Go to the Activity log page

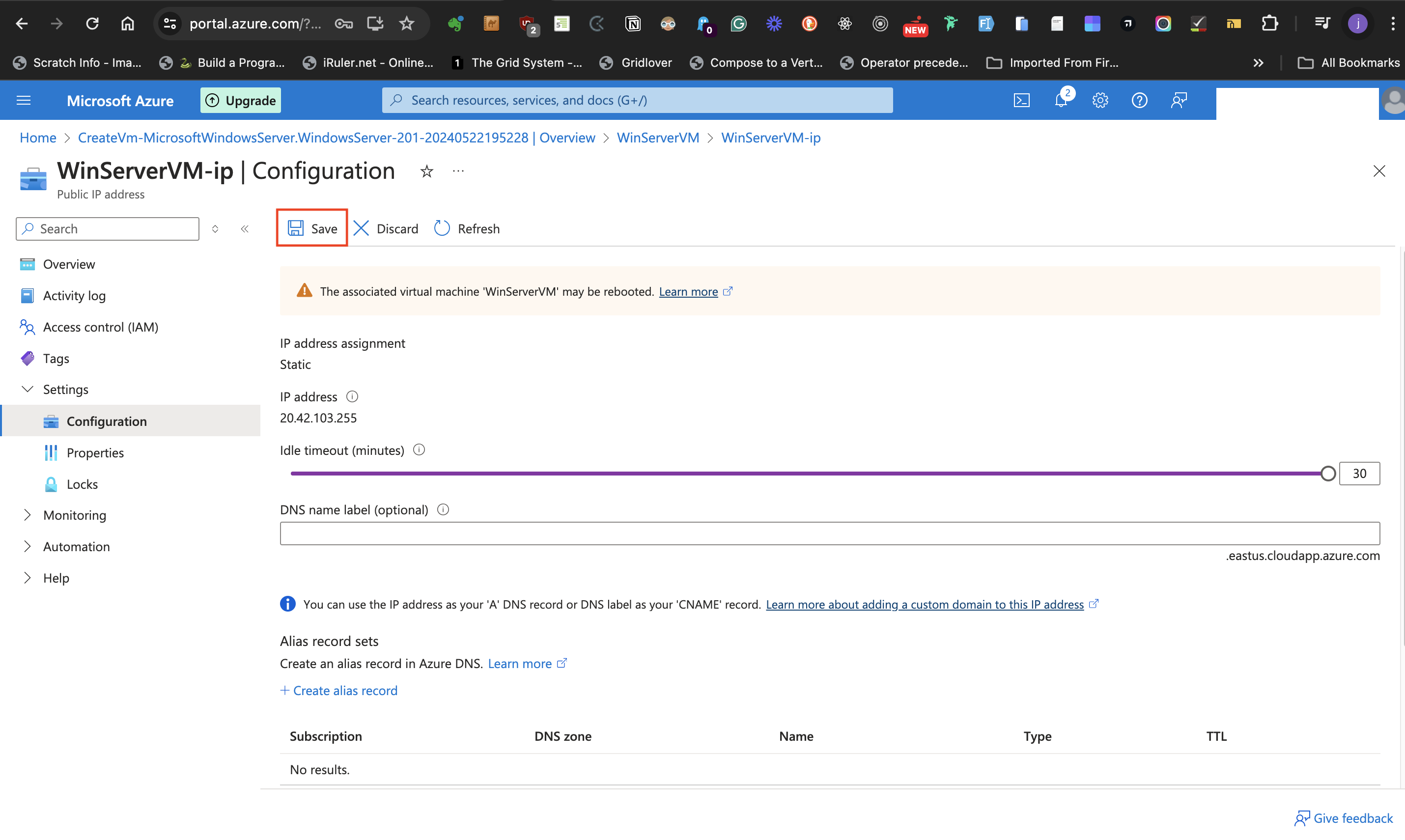74,295
